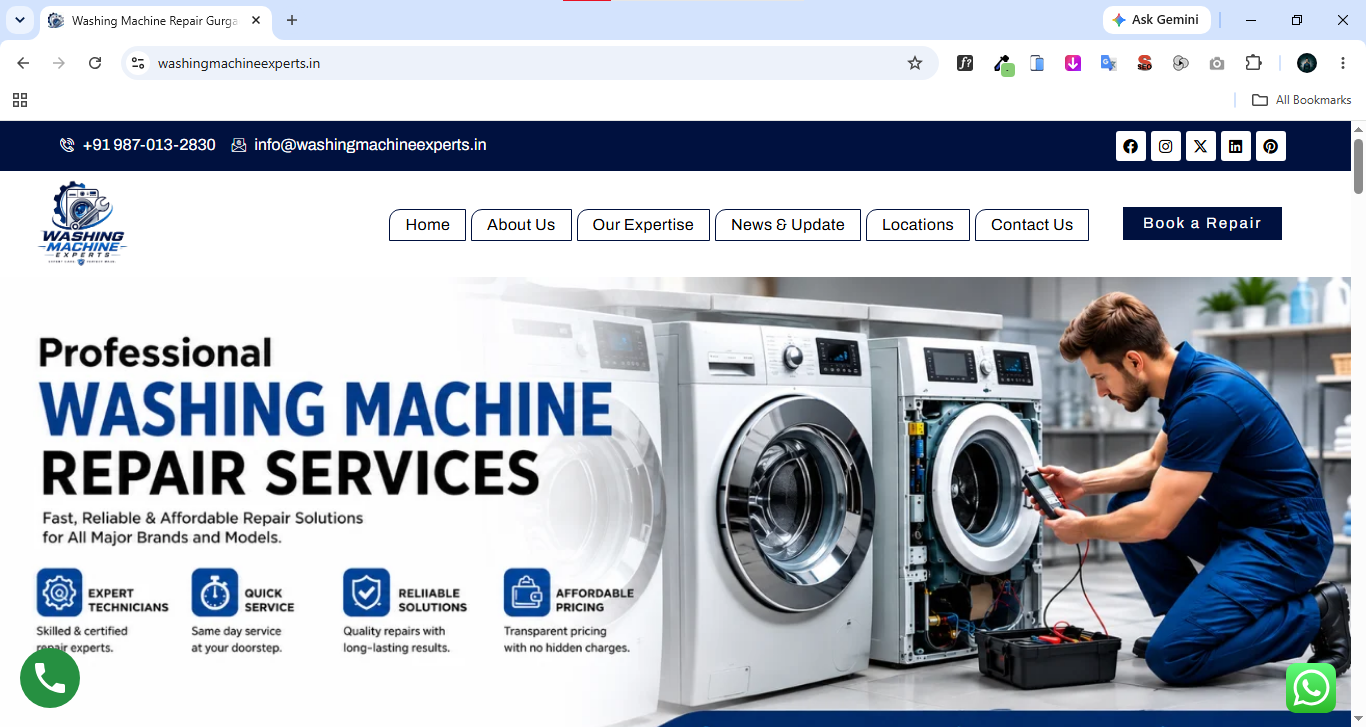Click the Book a Repair button

(1202, 223)
